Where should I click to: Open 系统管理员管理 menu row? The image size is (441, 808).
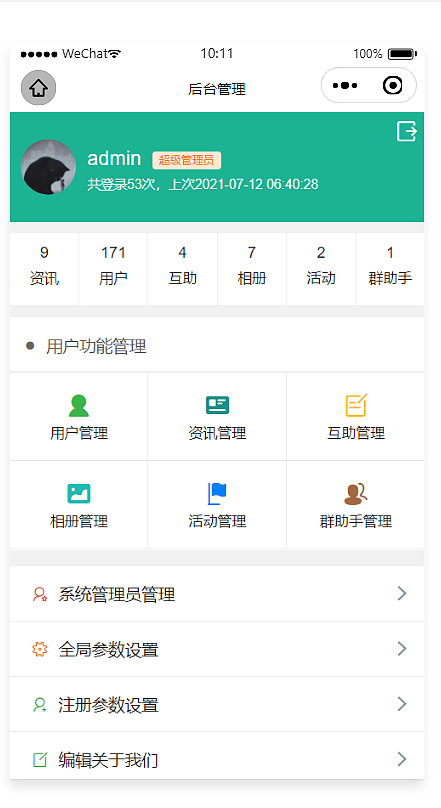pyautogui.click(x=217, y=594)
